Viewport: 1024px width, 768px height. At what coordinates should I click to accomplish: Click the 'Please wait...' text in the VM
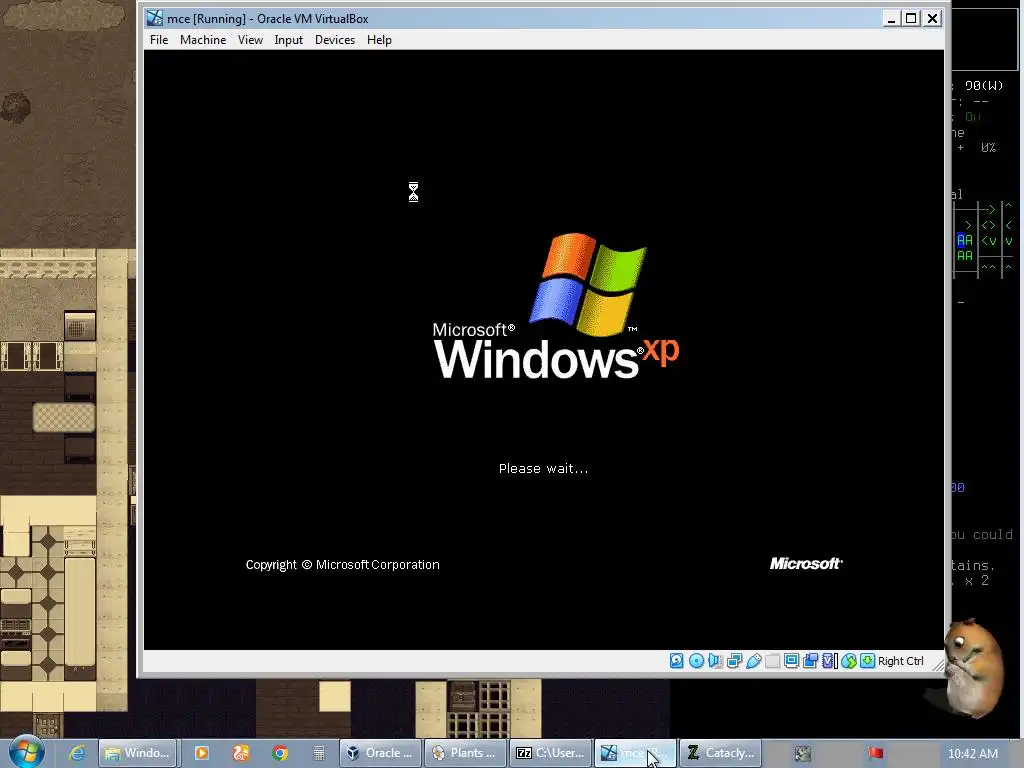tap(543, 468)
